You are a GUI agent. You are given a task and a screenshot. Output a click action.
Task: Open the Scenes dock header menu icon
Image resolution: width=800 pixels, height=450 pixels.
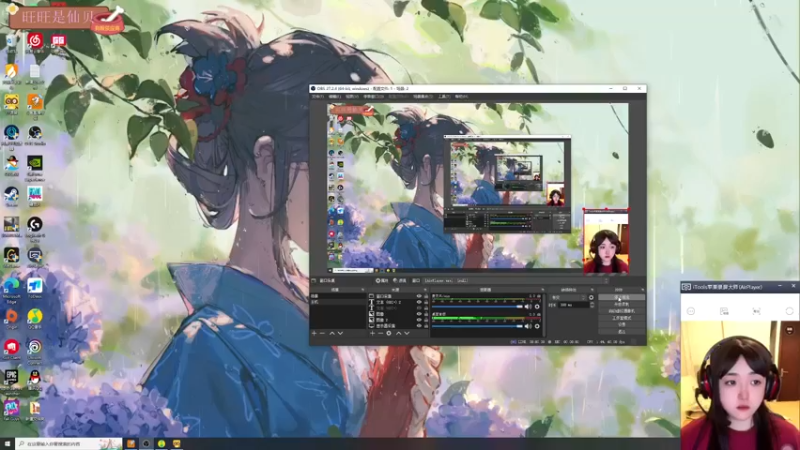pos(363,290)
